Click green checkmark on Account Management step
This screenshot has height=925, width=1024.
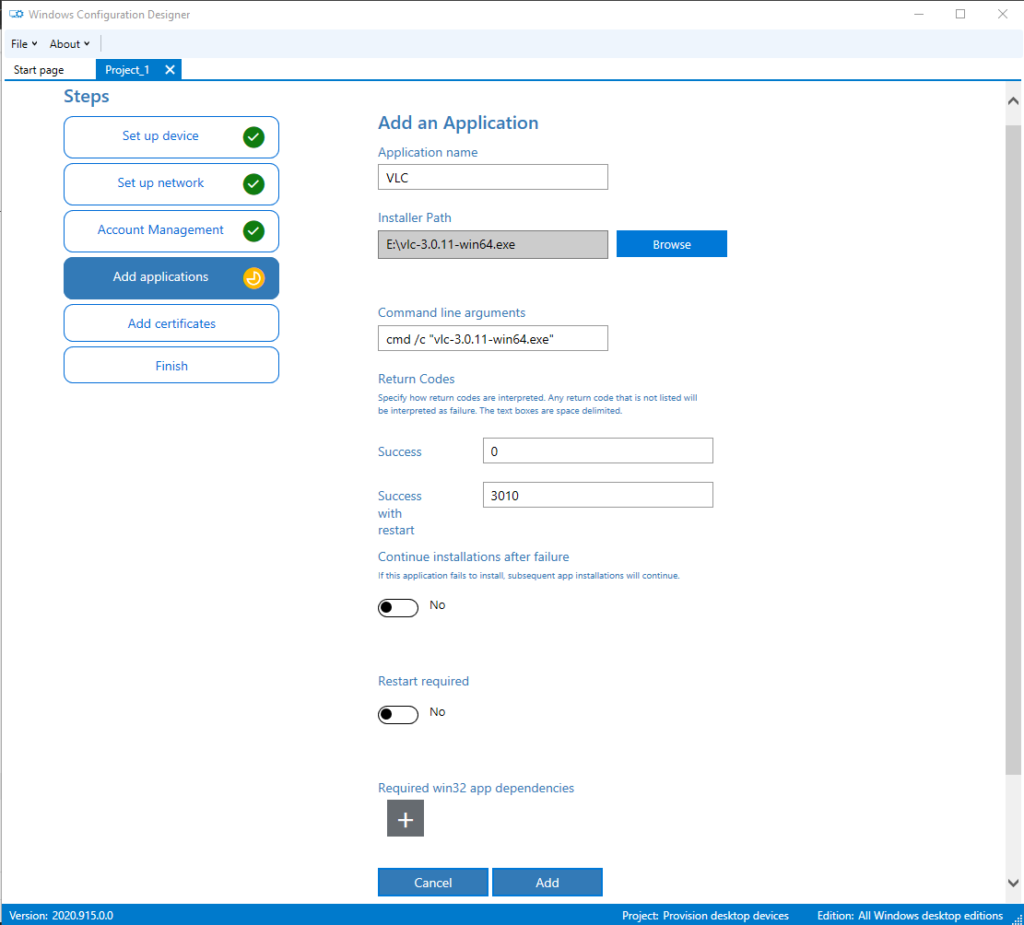(253, 231)
